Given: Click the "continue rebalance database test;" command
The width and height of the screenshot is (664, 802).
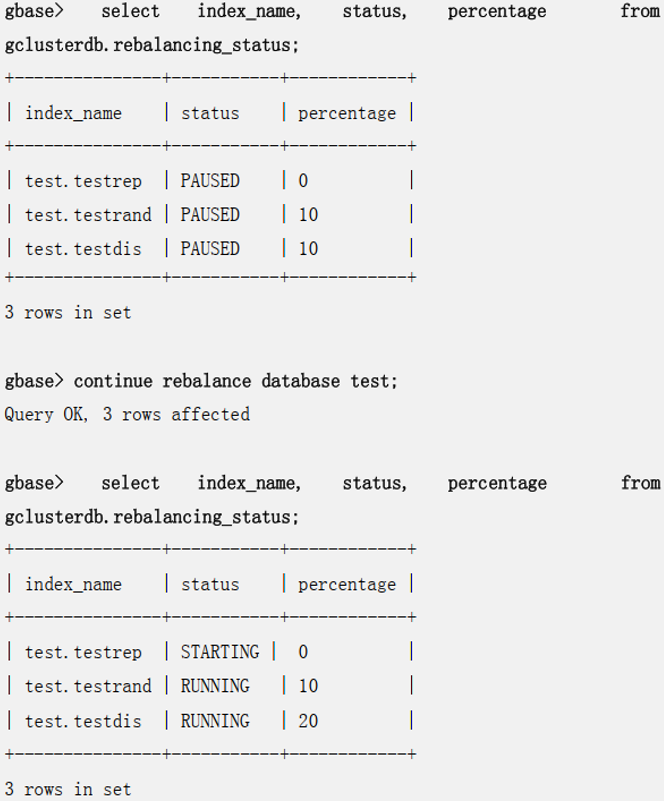Looking at the screenshot, I should click(x=235, y=381).
